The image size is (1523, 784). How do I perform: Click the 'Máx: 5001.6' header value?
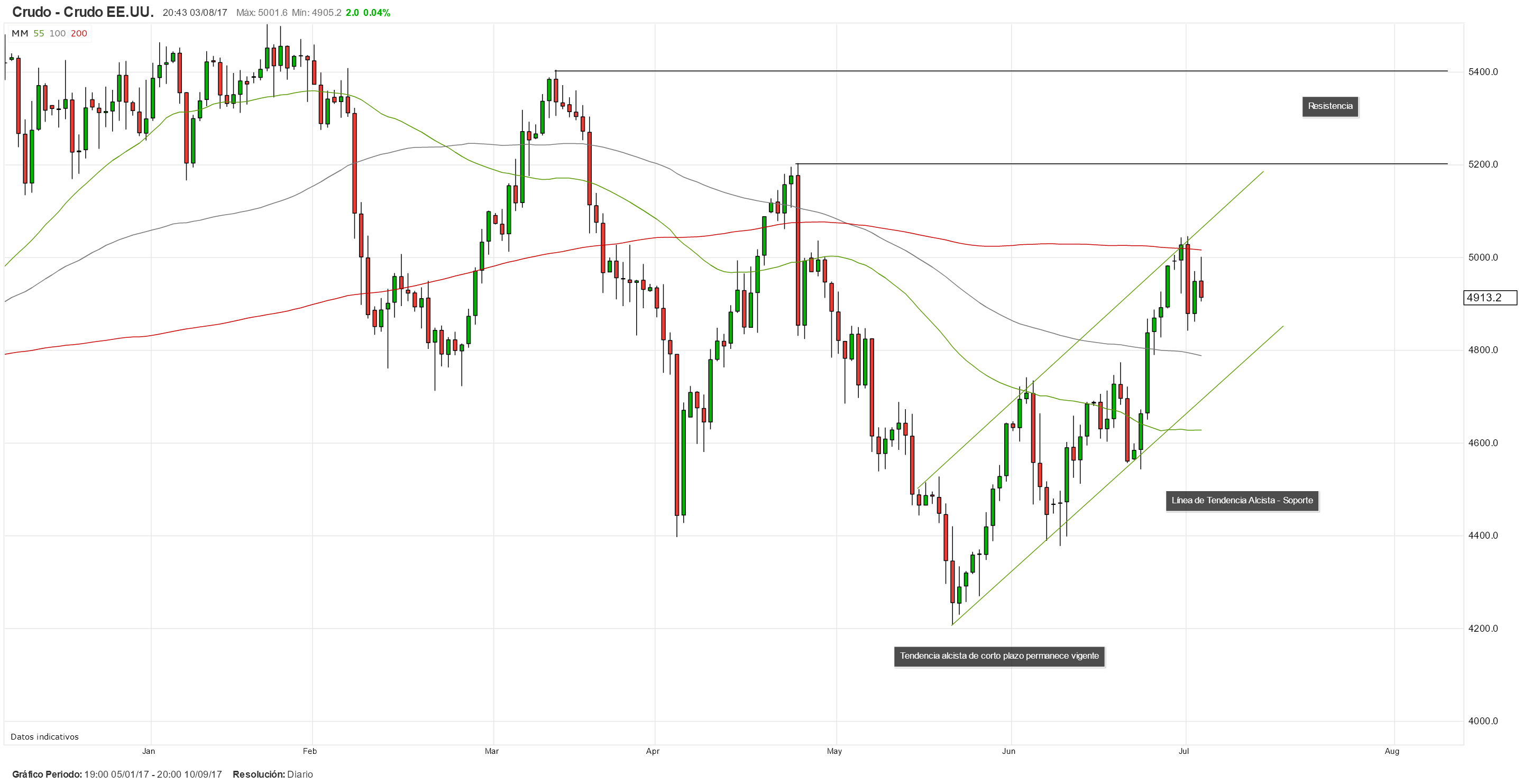(261, 13)
